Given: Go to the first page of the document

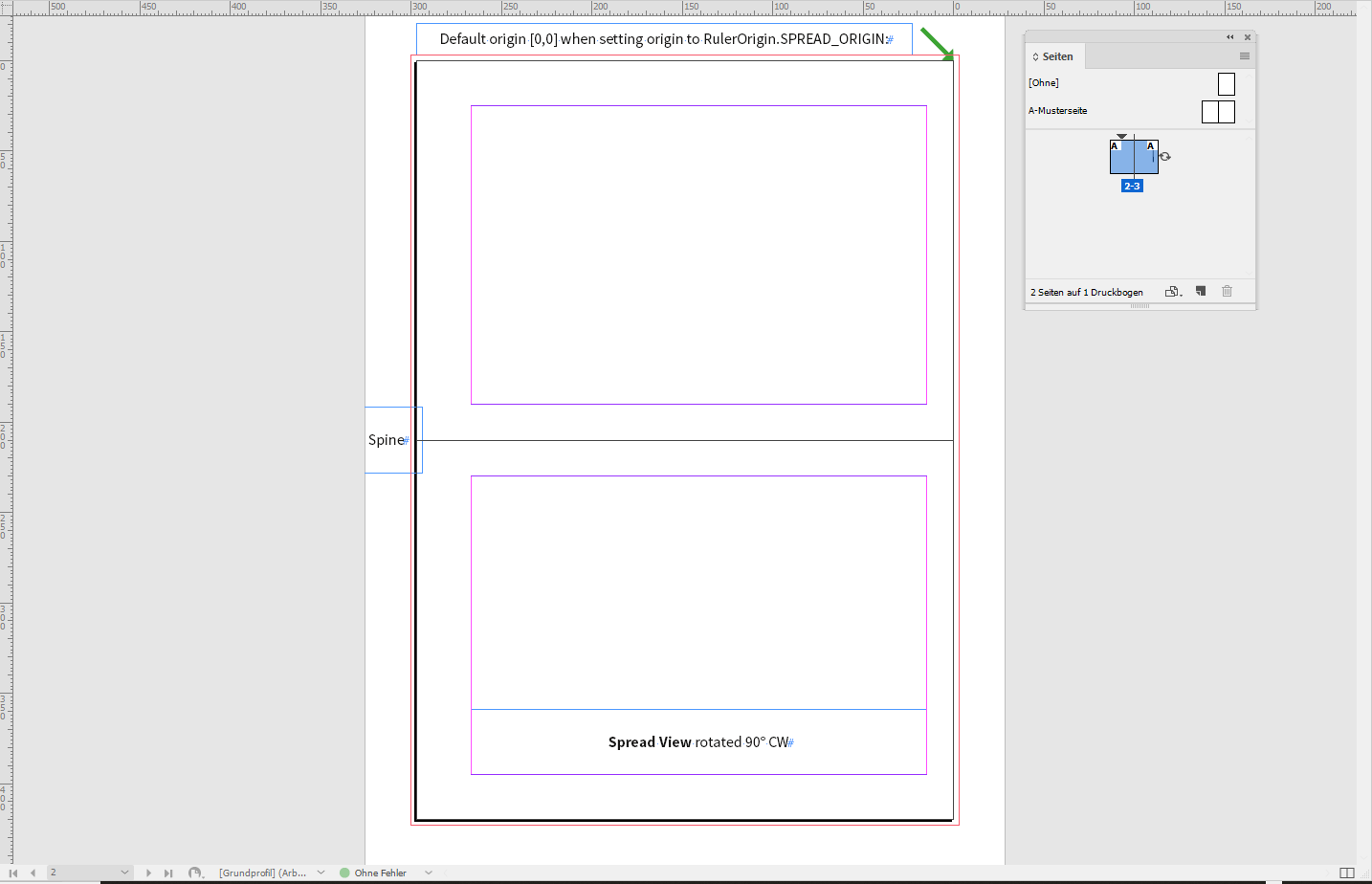Looking at the screenshot, I should (x=13, y=873).
